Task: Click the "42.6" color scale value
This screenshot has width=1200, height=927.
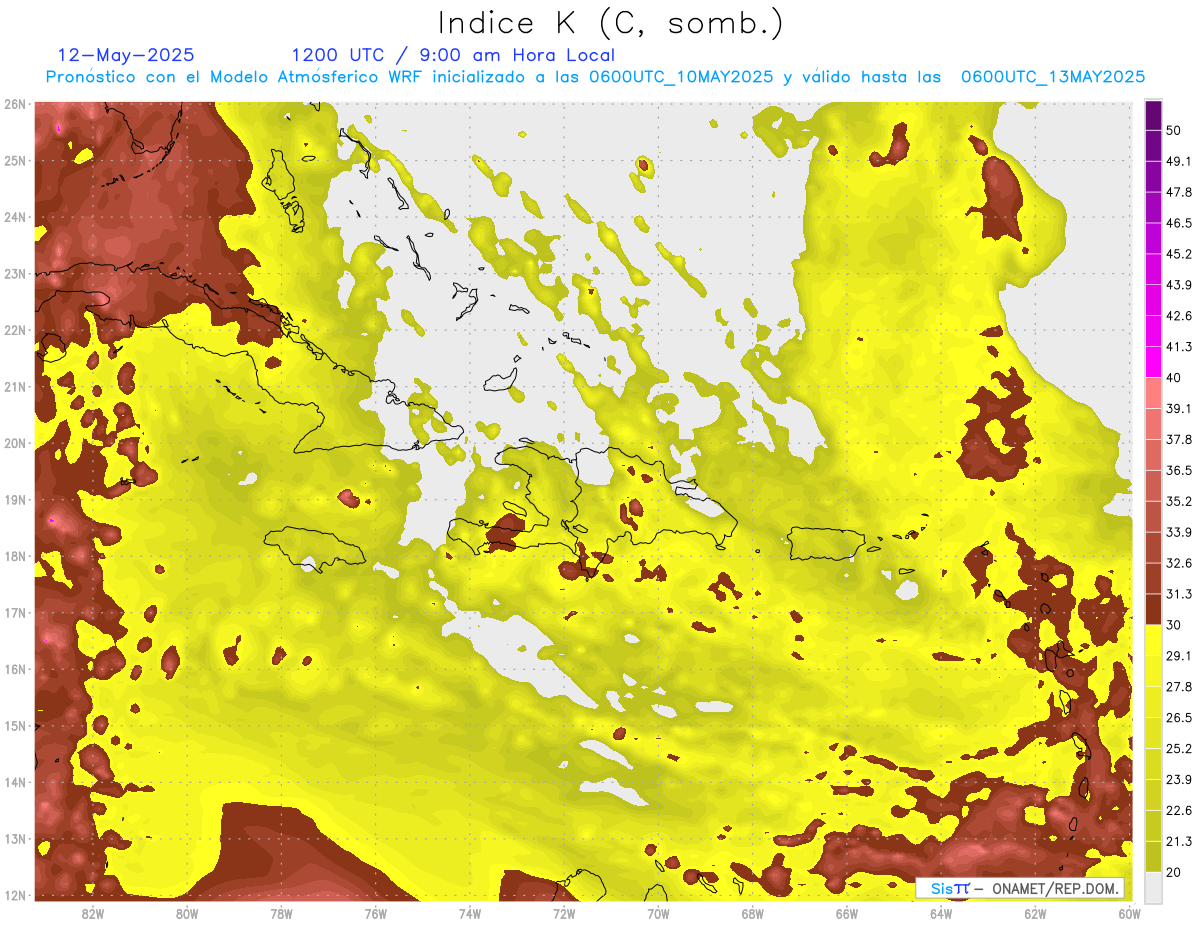Action: (x=1178, y=316)
